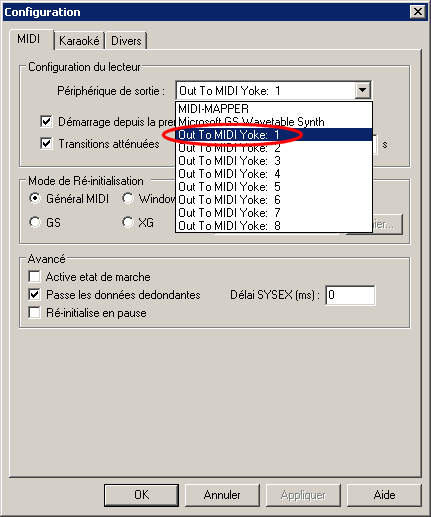The height and width of the screenshot is (517, 431).
Task: Select the MIDI tab
Action: point(29,39)
